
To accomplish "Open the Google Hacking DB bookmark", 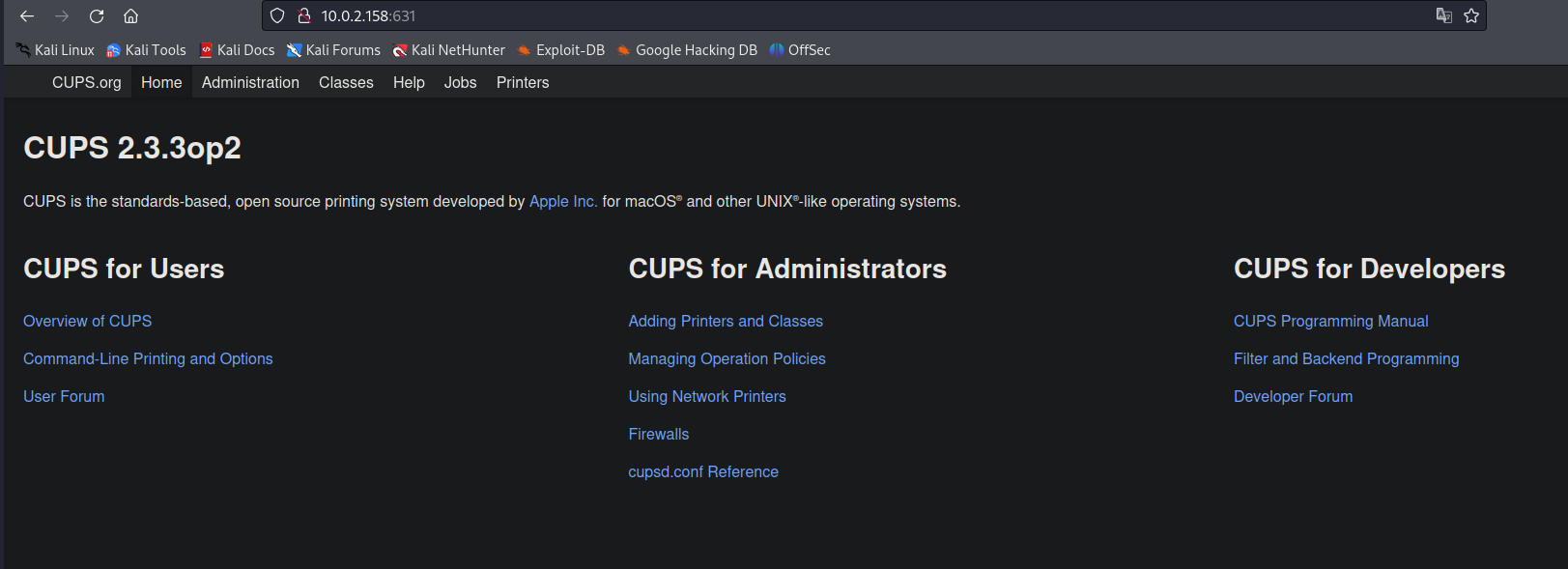I will 687,50.
